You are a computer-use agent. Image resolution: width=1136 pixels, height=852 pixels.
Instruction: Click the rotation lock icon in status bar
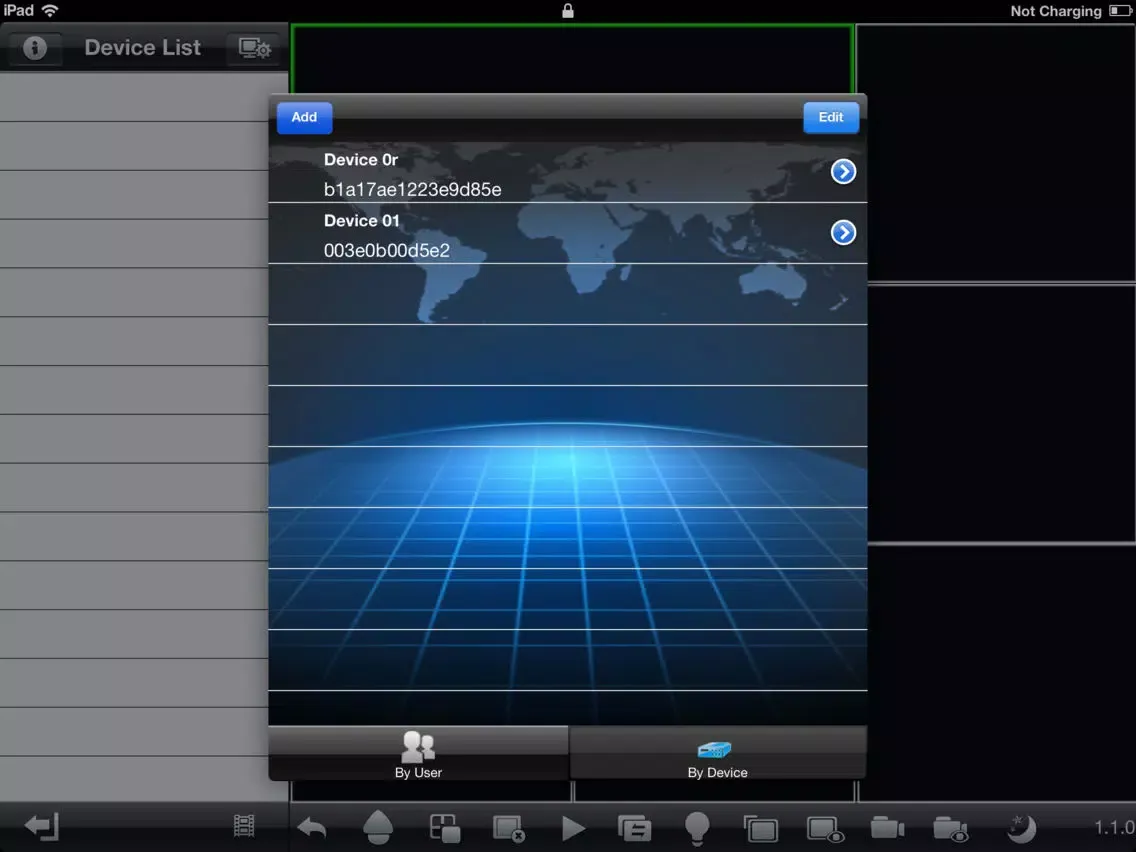click(568, 10)
